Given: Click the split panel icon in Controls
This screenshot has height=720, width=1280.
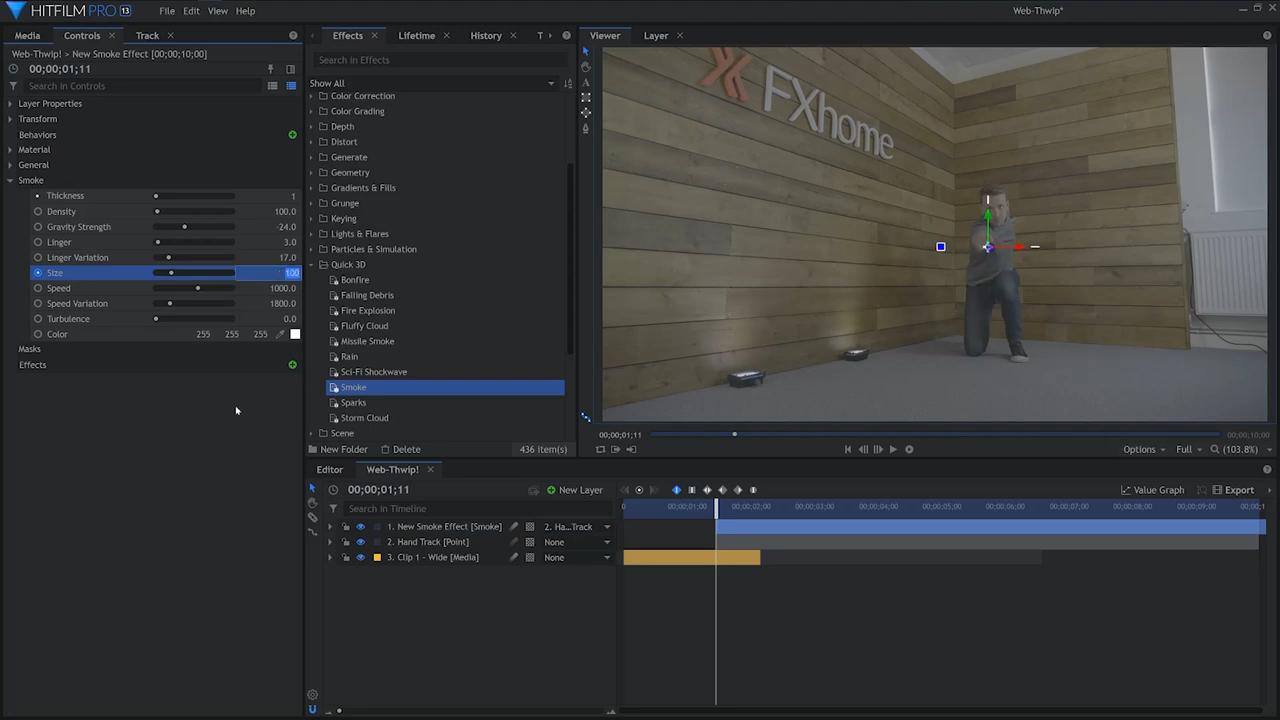Looking at the screenshot, I should click(x=291, y=69).
